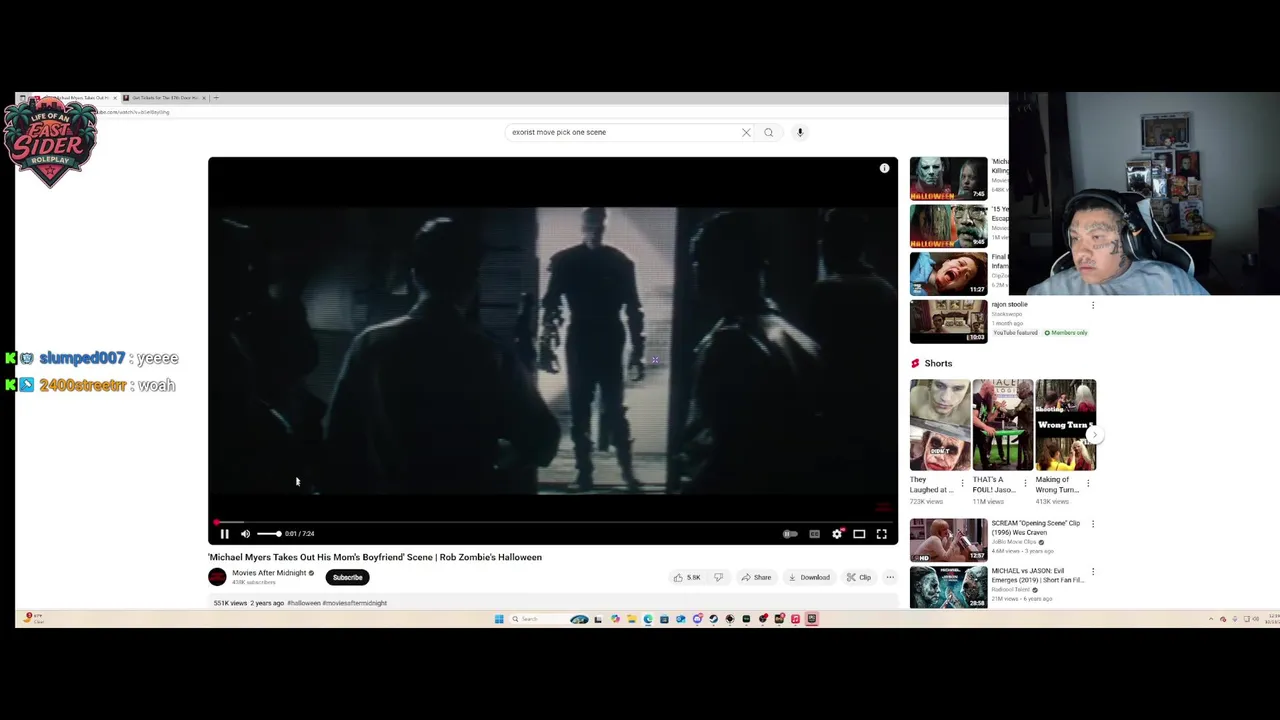This screenshot has height=720, width=1280.
Task: Open the pink music note app in taskbar
Action: [795, 619]
